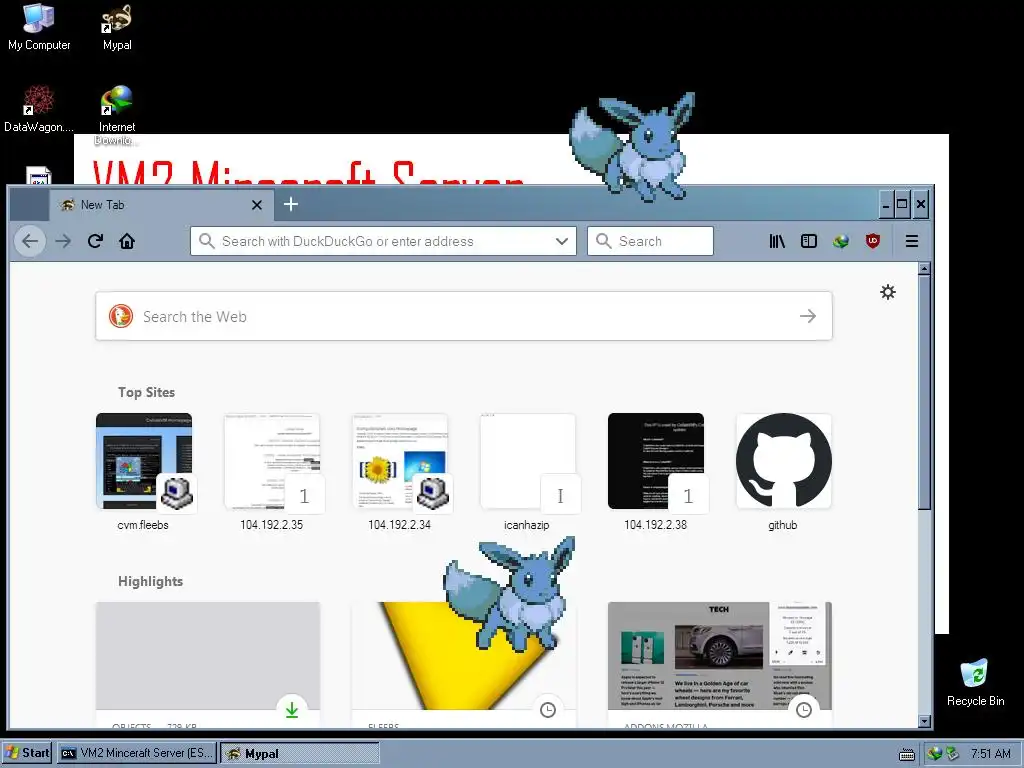Open a new tab with plus button
The image size is (1024, 768).
click(x=291, y=204)
